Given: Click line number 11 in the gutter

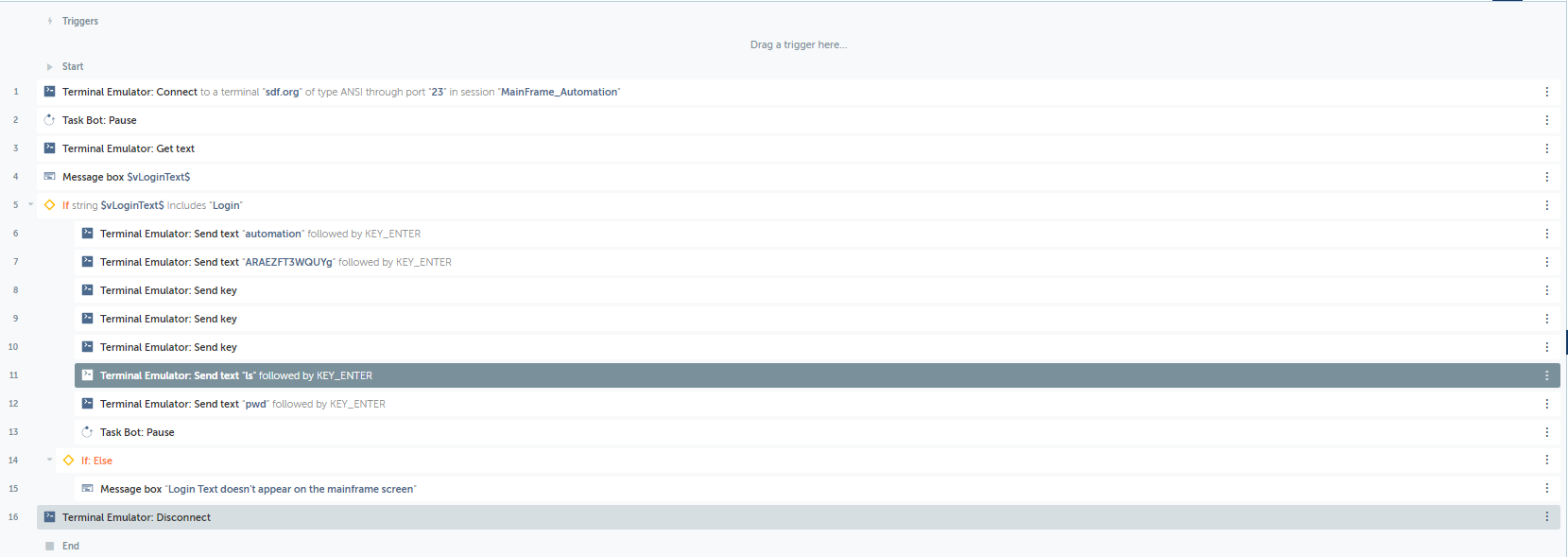Looking at the screenshot, I should pyautogui.click(x=13, y=375).
